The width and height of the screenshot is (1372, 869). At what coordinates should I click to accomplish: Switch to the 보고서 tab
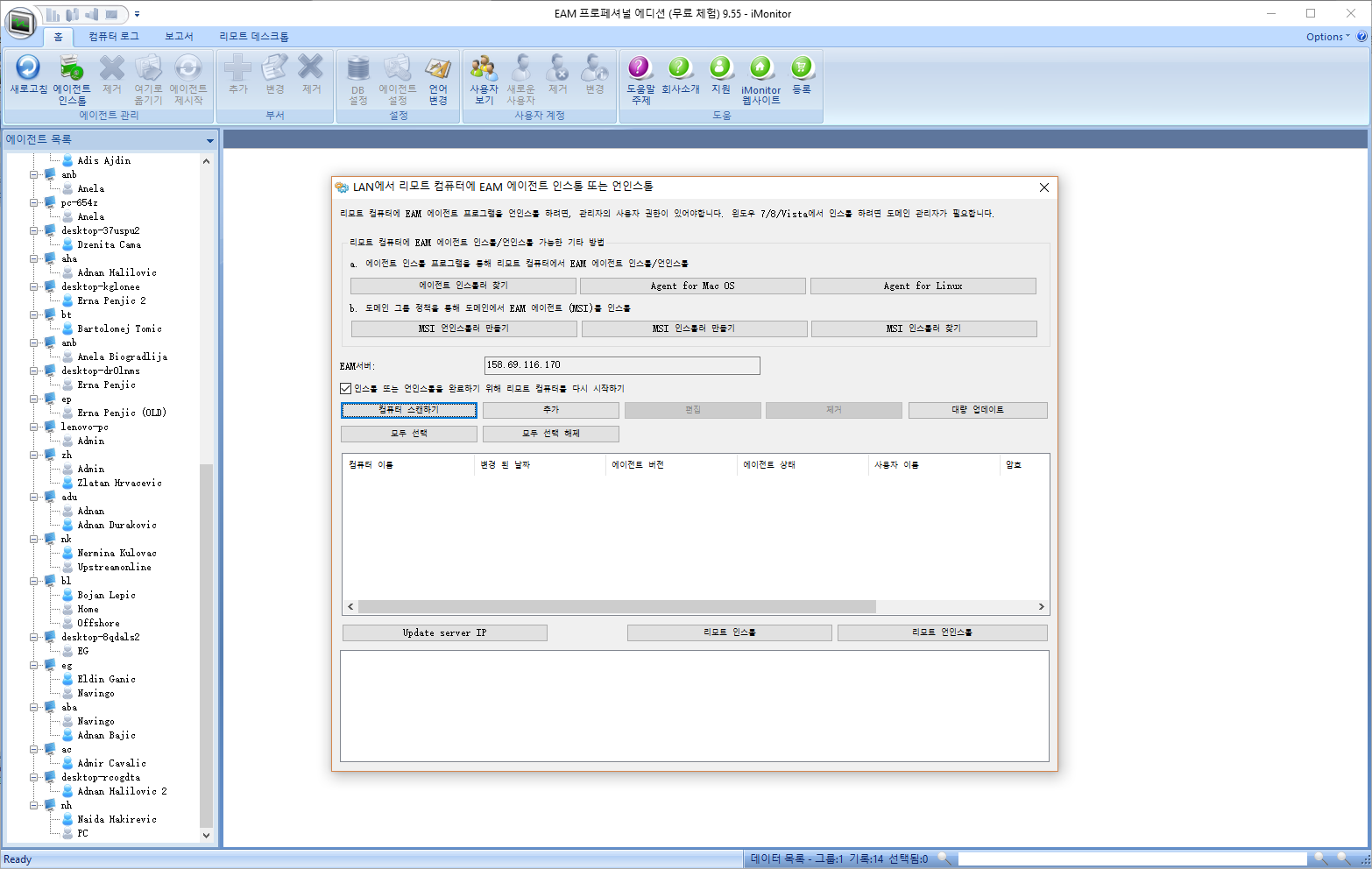tap(179, 37)
